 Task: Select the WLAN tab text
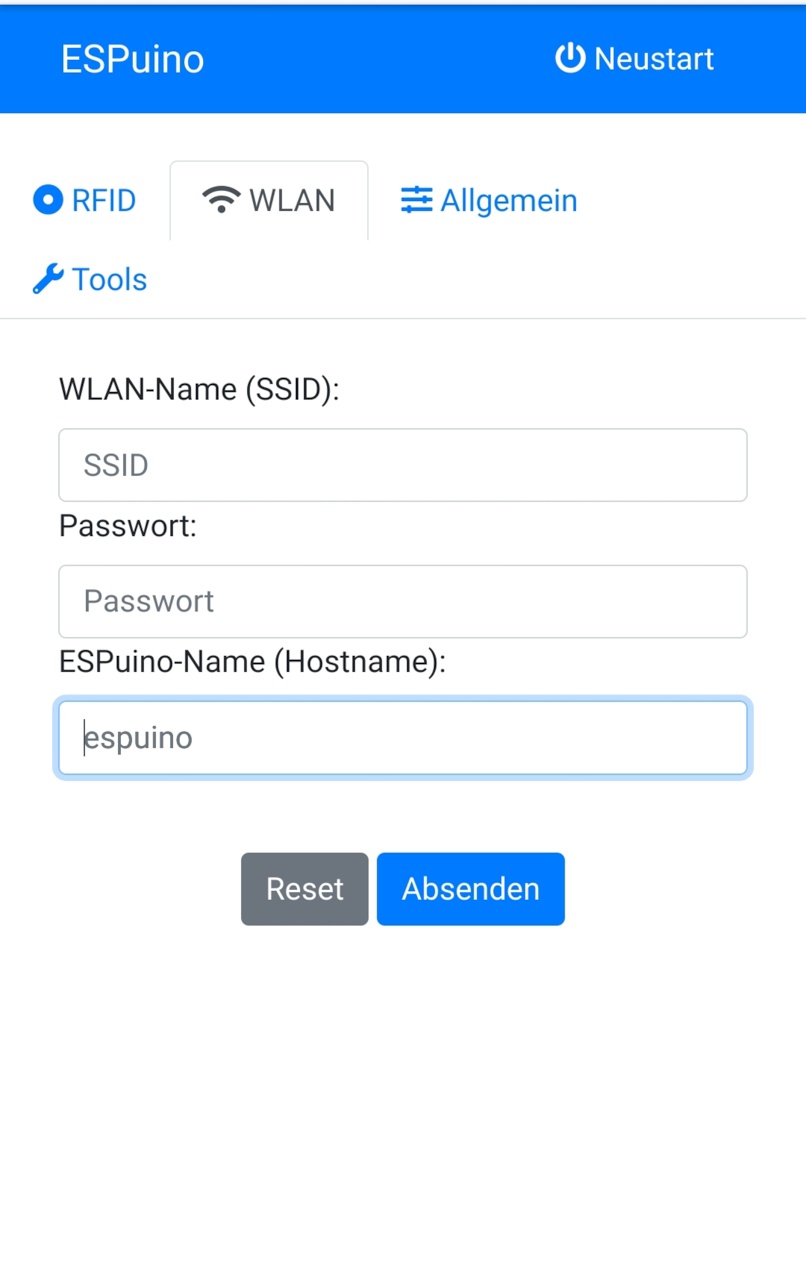(292, 200)
